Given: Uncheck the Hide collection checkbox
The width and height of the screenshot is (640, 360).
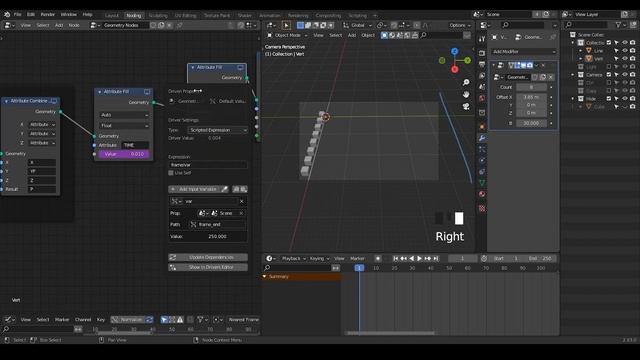Looking at the screenshot, I should (609, 98).
